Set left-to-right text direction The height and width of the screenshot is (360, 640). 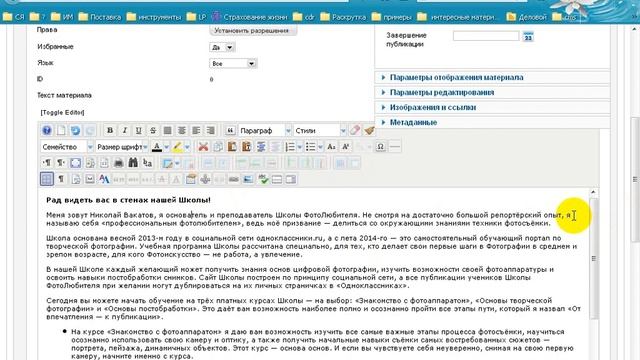coord(47,163)
